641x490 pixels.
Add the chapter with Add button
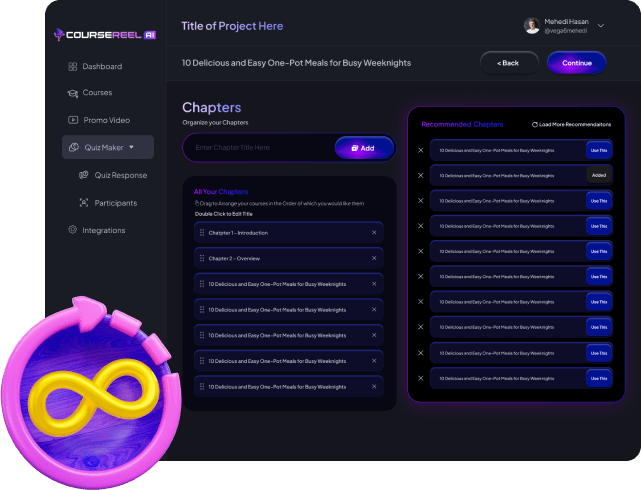[x=364, y=148]
